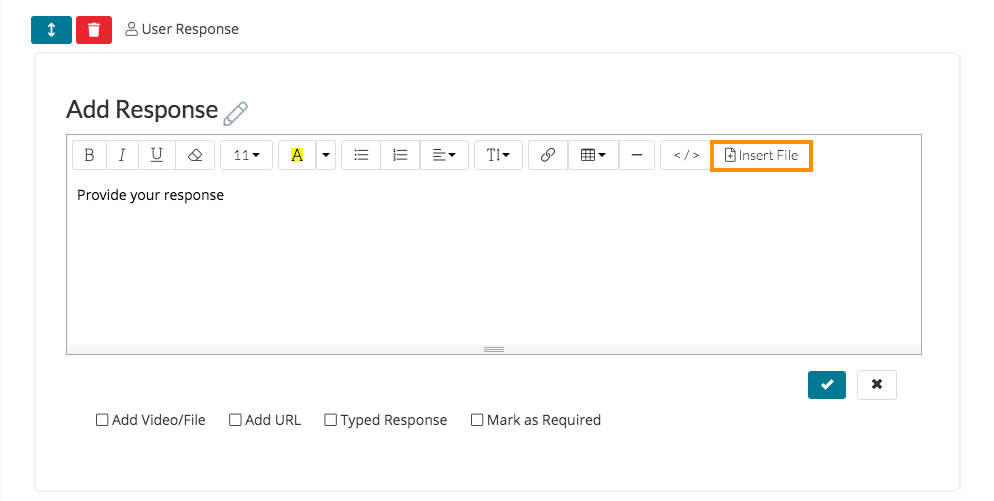Switch to code view
Image resolution: width=994 pixels, height=501 pixels.
tap(686, 155)
